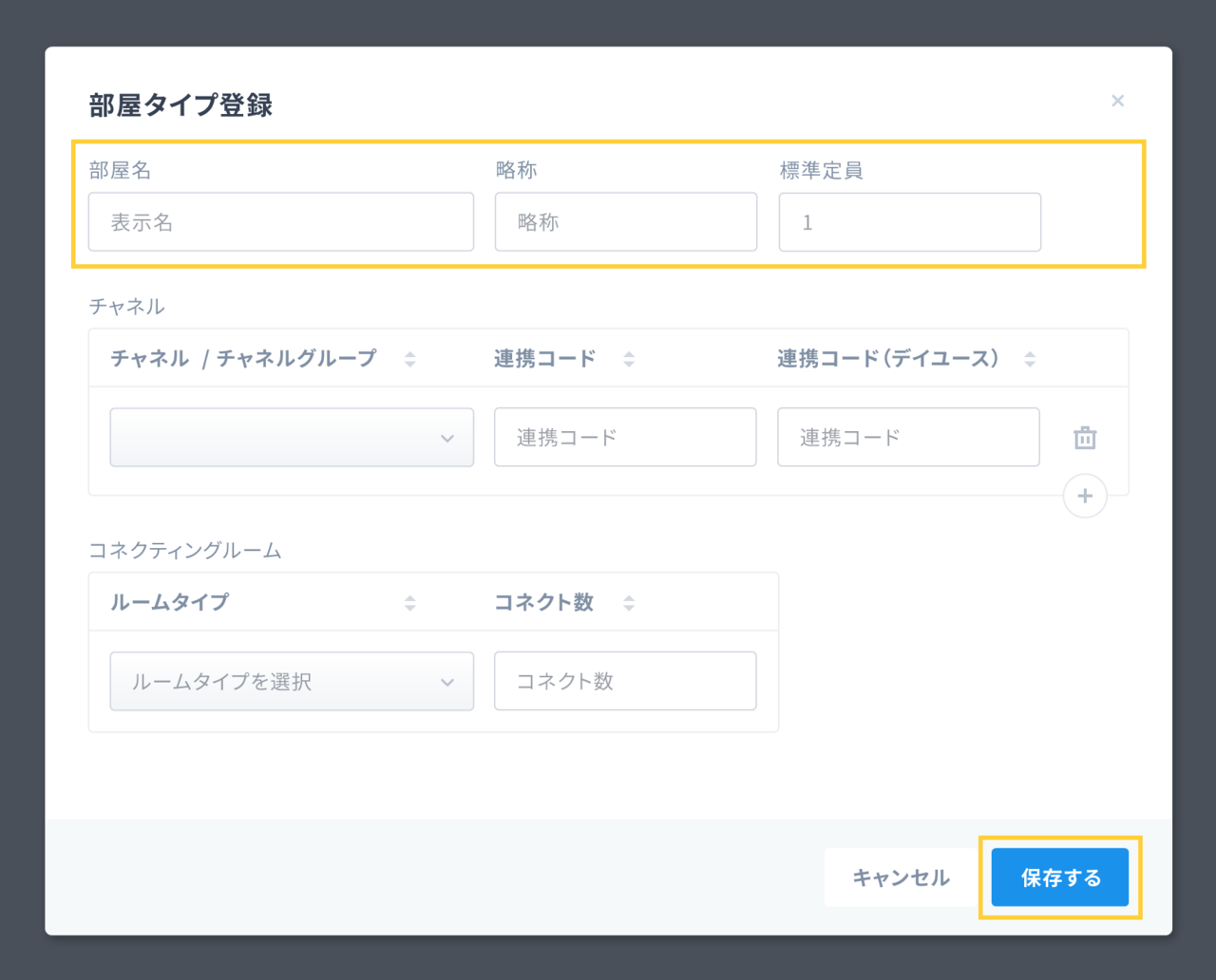This screenshot has width=1216, height=980.
Task: Focus the 部屋名 input field
Action: tap(281, 222)
